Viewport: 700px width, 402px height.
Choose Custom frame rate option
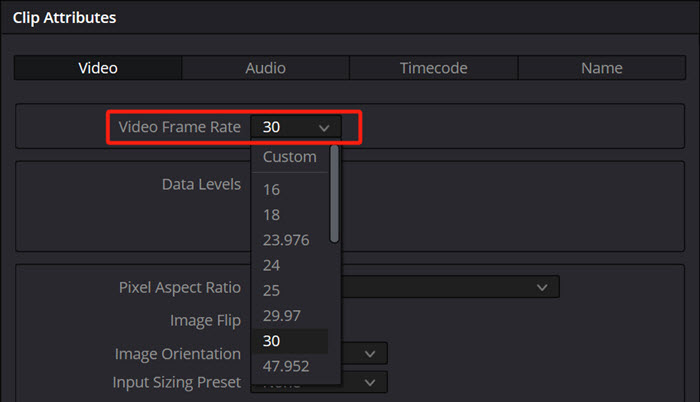tap(290, 157)
